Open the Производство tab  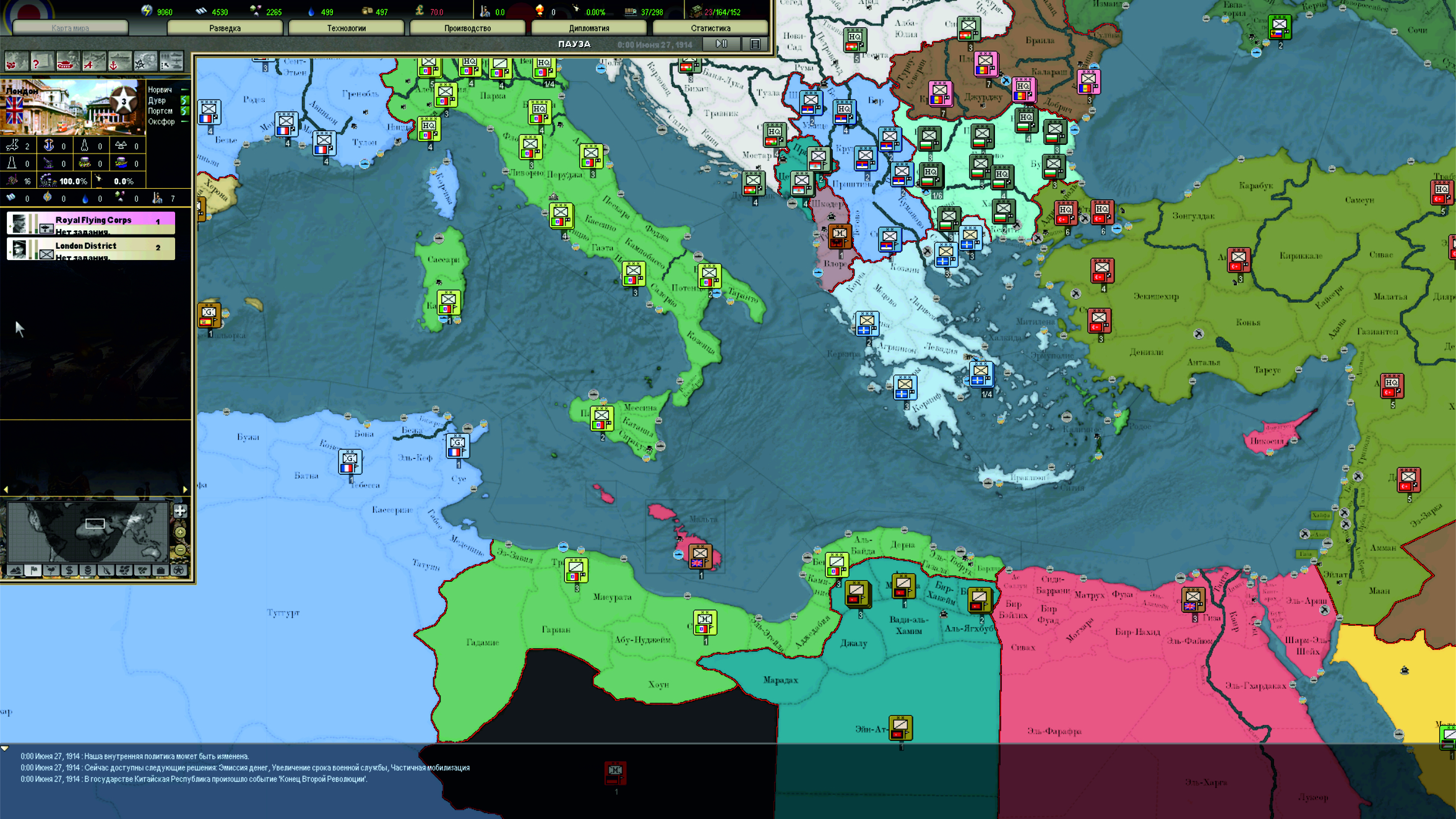(x=467, y=28)
